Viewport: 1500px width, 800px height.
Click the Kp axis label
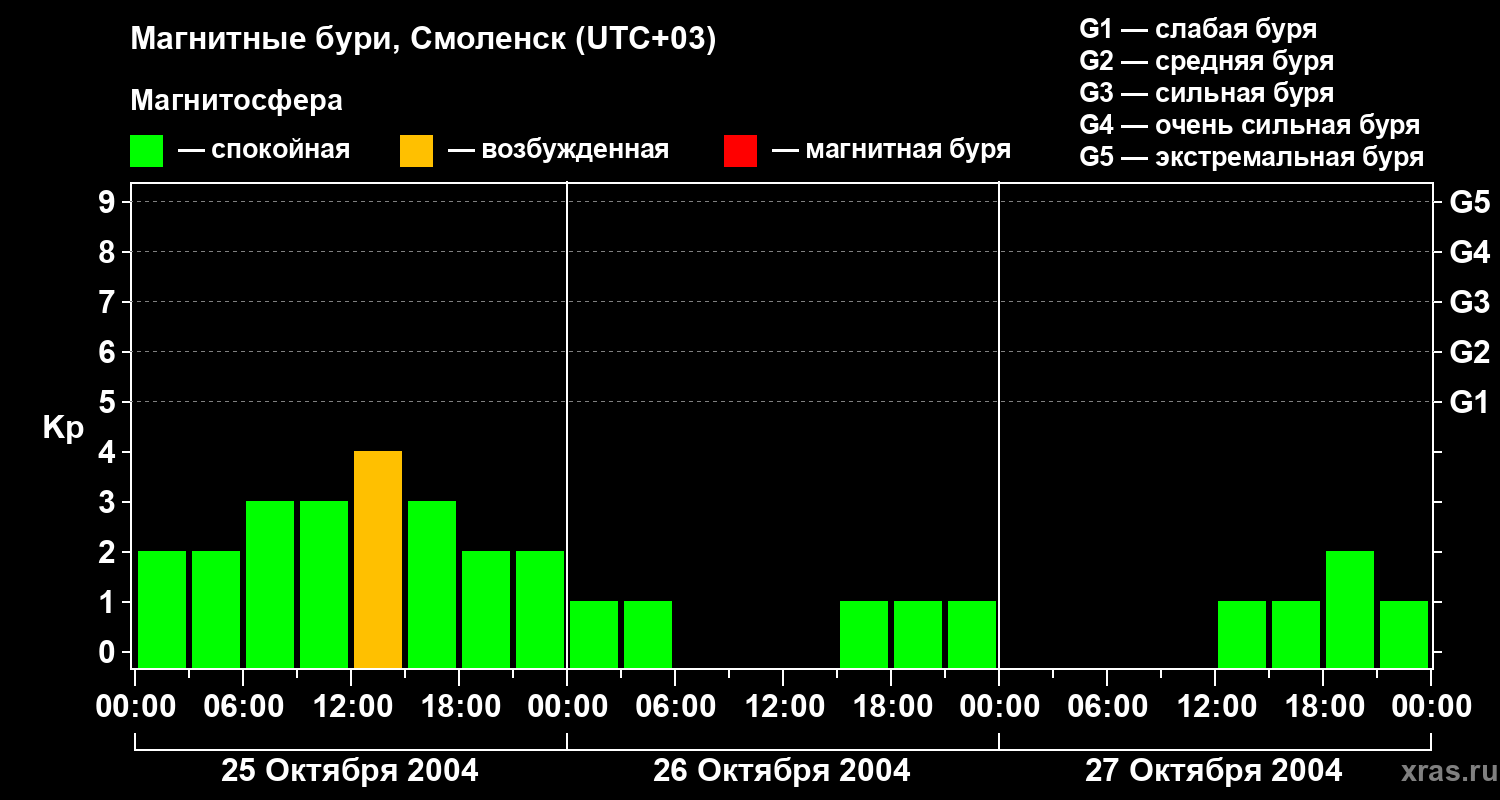click(63, 429)
